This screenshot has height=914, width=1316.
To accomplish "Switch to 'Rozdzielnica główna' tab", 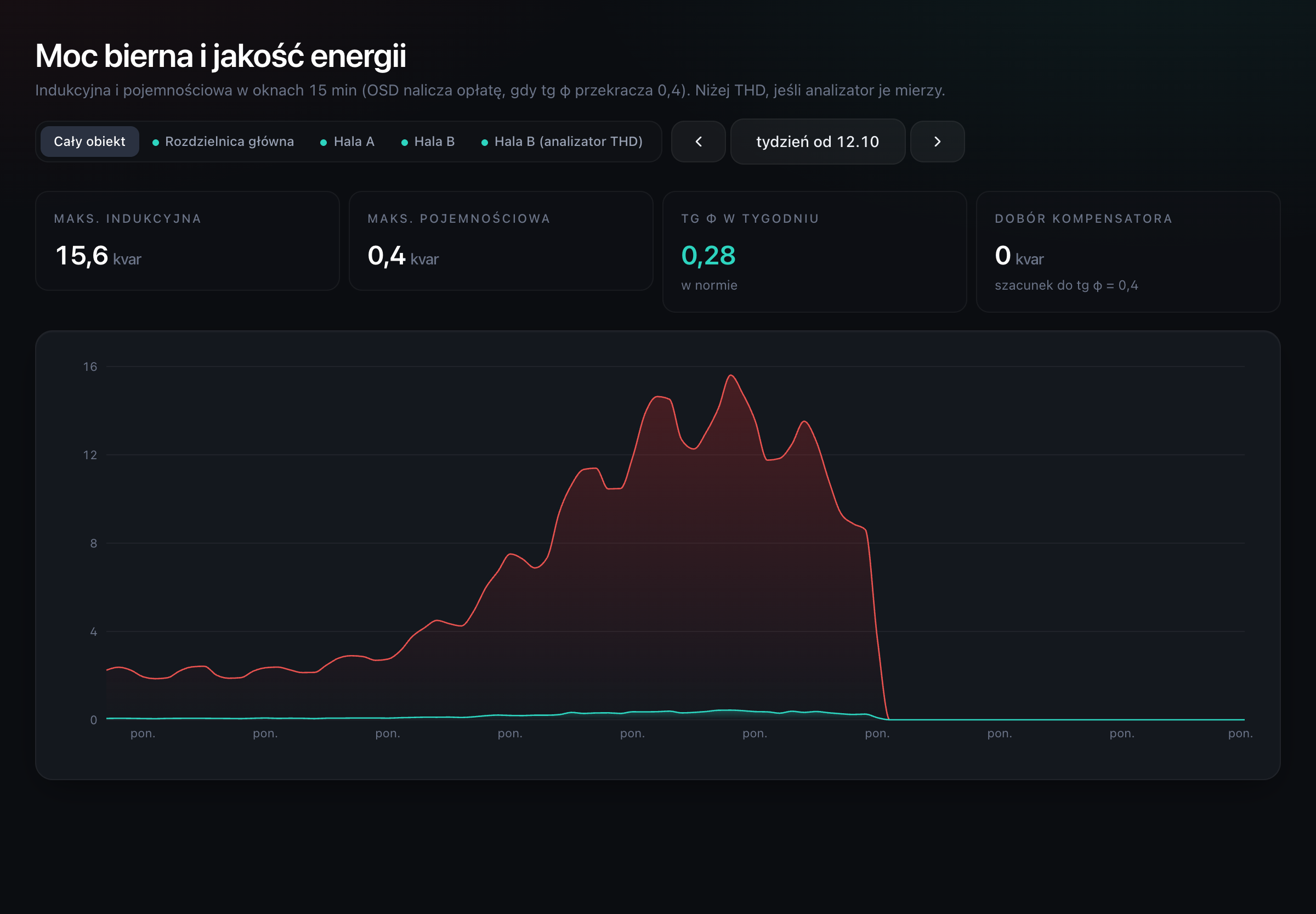I will (x=223, y=142).
